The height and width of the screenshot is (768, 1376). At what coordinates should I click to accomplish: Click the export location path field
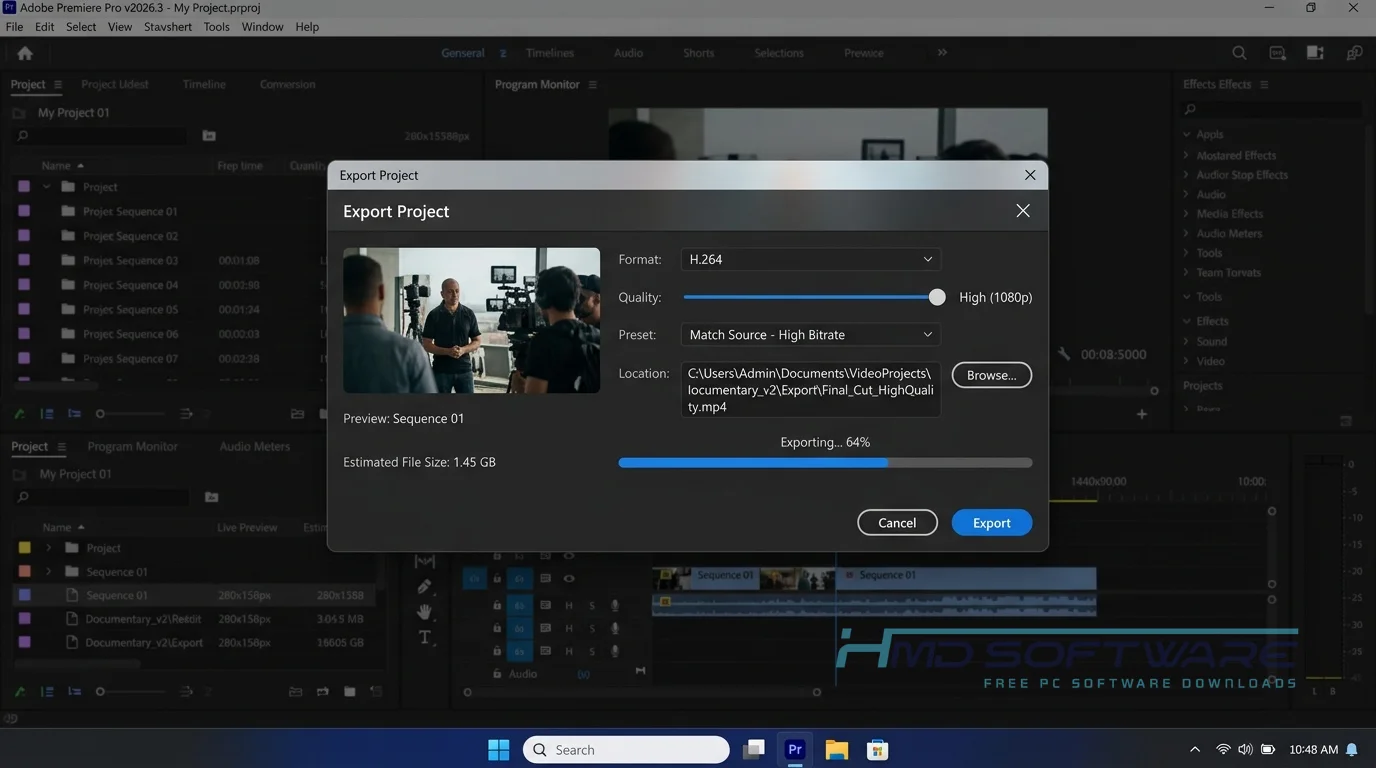[x=810, y=390]
